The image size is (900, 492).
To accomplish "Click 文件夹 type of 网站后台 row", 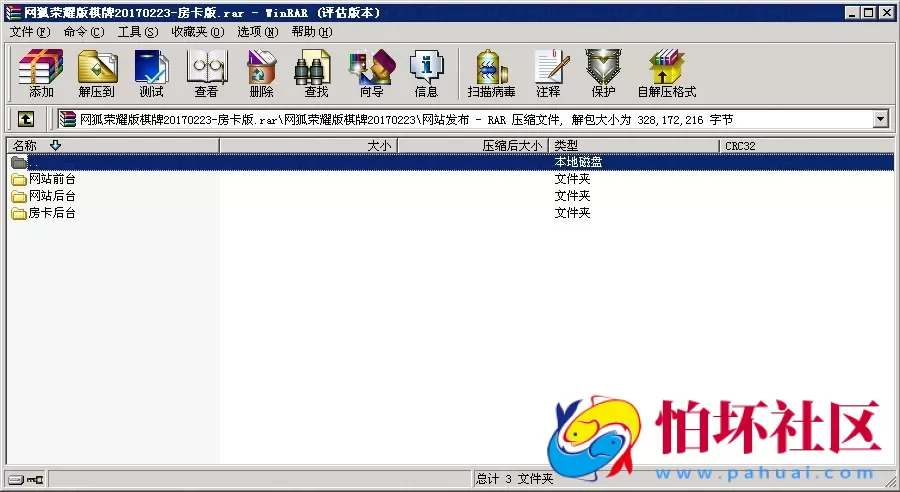I will pos(572,196).
